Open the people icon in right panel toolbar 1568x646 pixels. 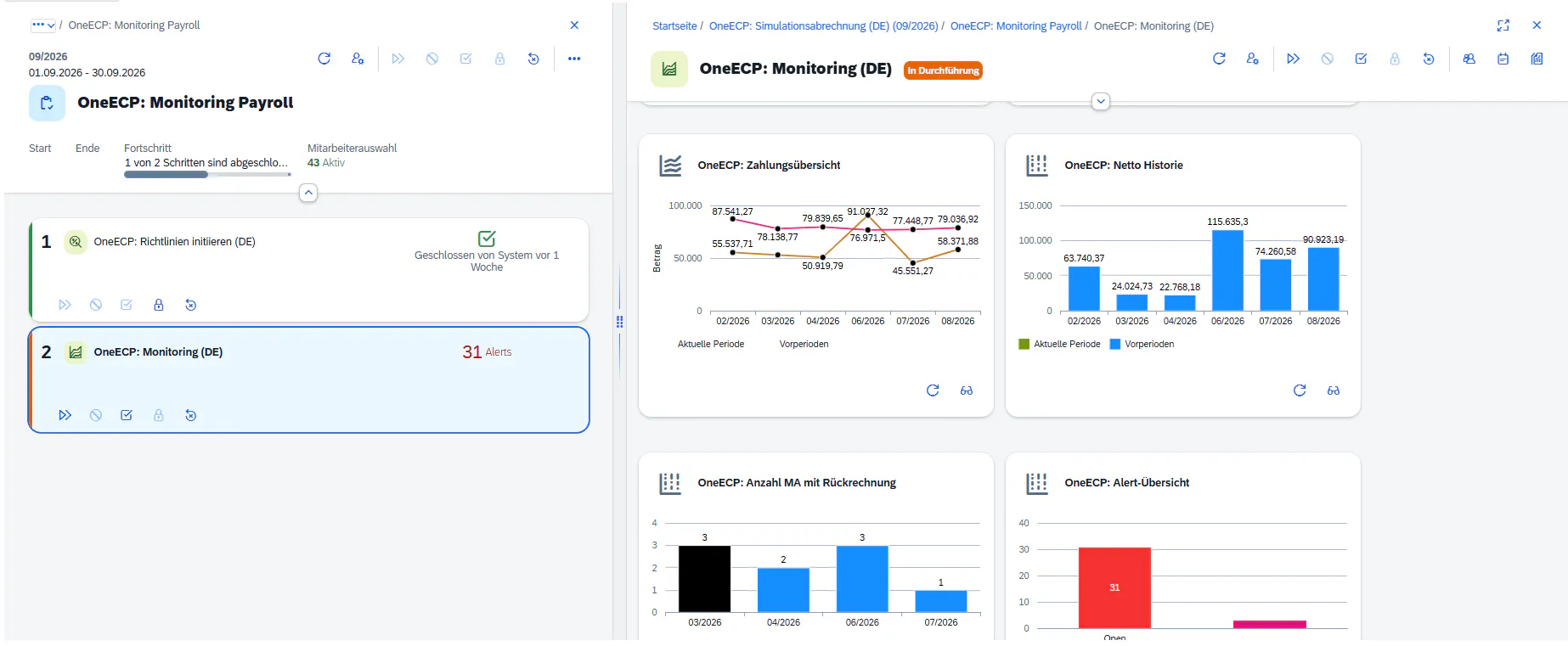pos(1469,59)
